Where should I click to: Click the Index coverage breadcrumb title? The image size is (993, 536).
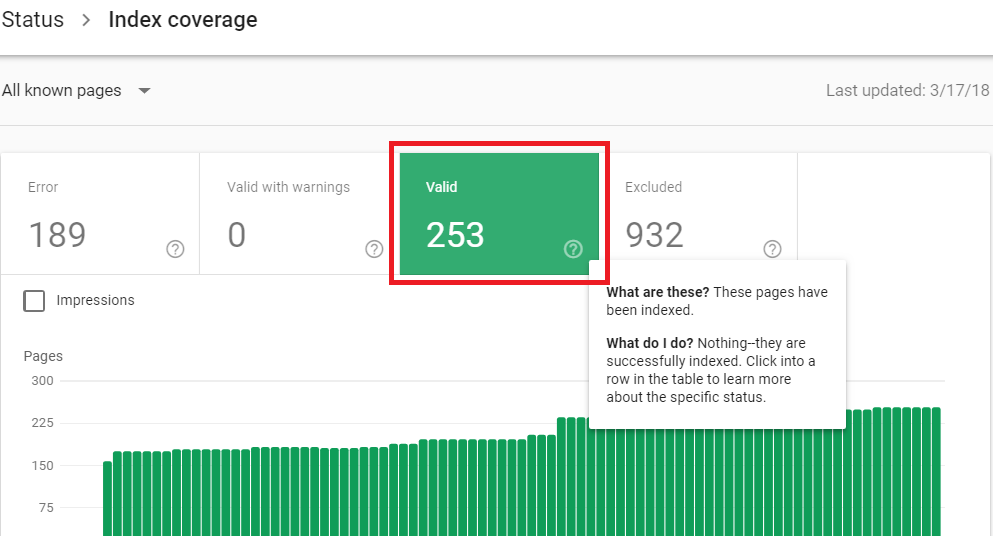click(x=183, y=20)
